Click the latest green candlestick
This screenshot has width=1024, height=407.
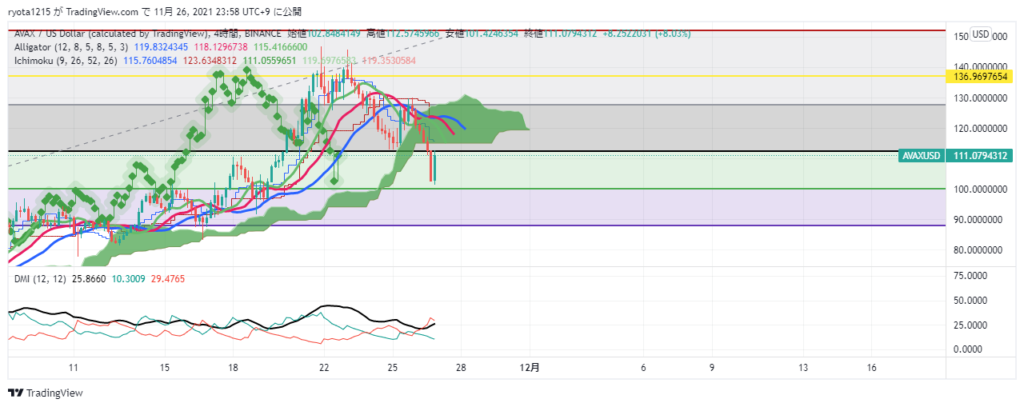pos(435,166)
